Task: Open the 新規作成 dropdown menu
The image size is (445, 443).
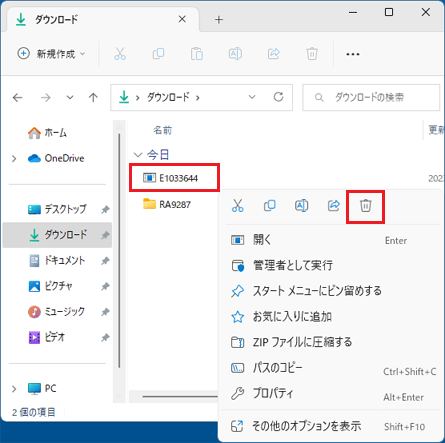Action: click(51, 54)
